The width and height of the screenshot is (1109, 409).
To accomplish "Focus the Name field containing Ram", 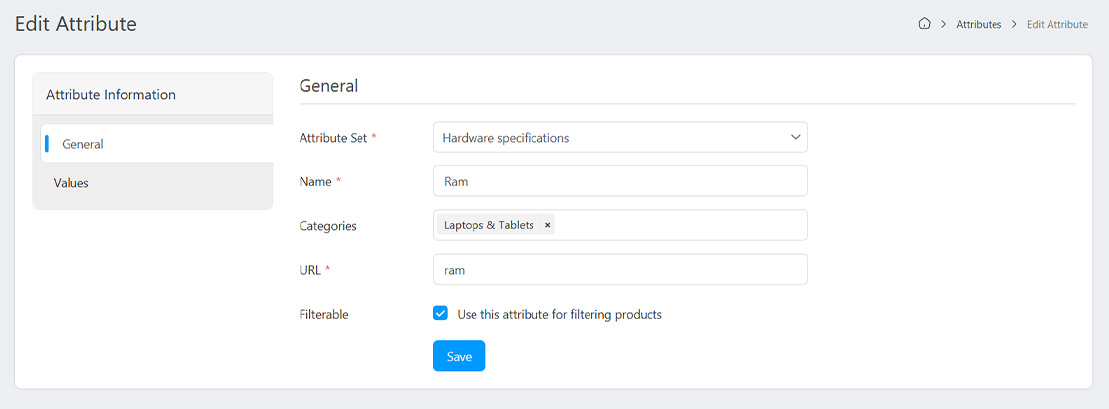I will click(x=620, y=182).
